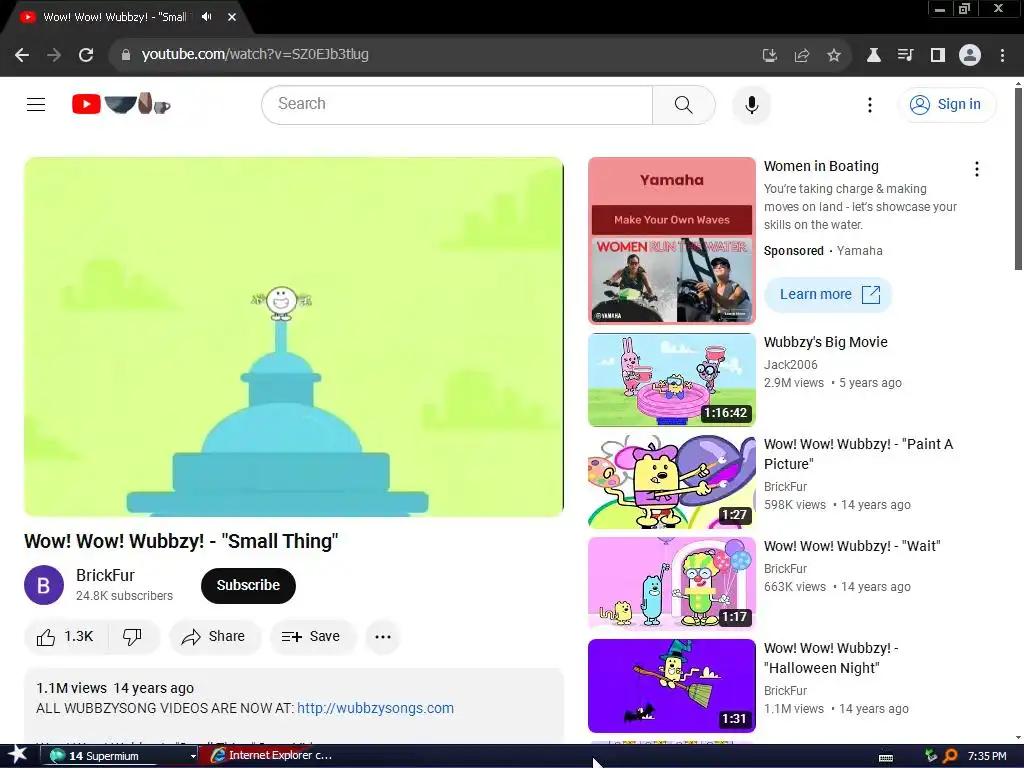Click the Jack2006 channel name
The image size is (1024, 768).
790,364
